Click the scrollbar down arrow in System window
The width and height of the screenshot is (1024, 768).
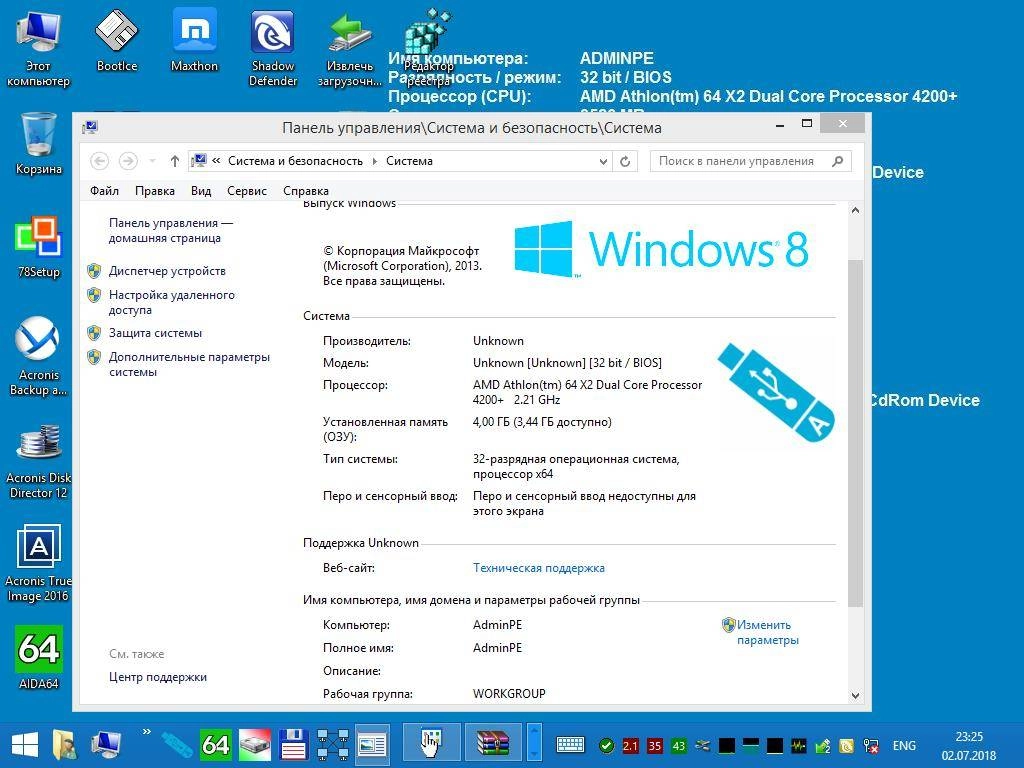click(x=856, y=696)
